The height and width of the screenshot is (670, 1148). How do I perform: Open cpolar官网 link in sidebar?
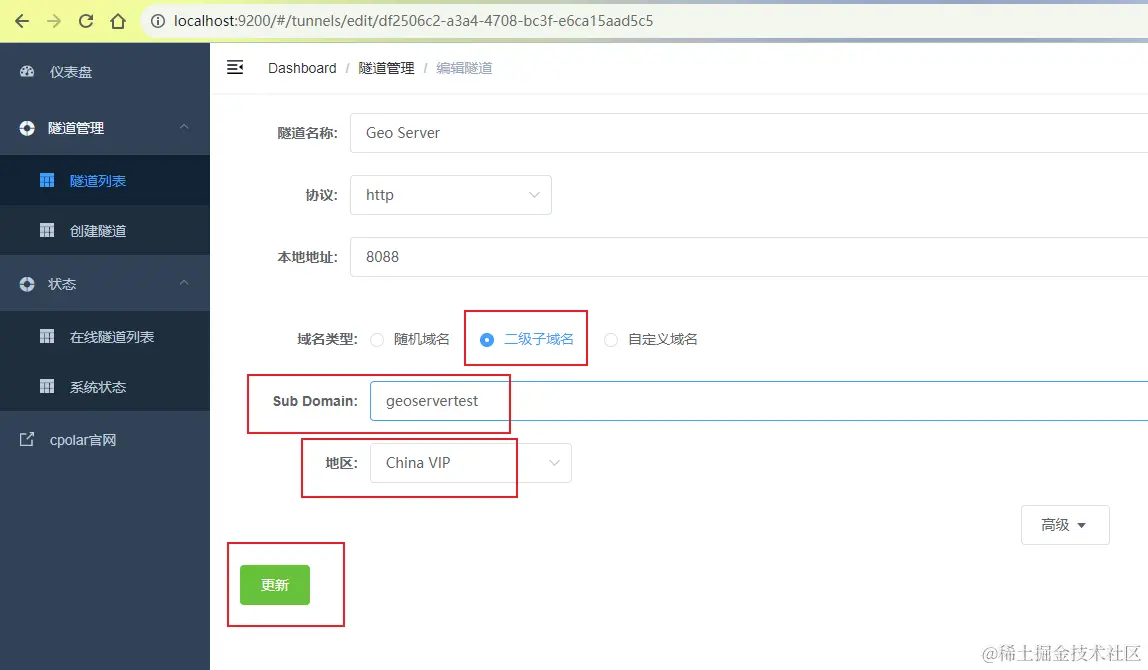point(105,440)
